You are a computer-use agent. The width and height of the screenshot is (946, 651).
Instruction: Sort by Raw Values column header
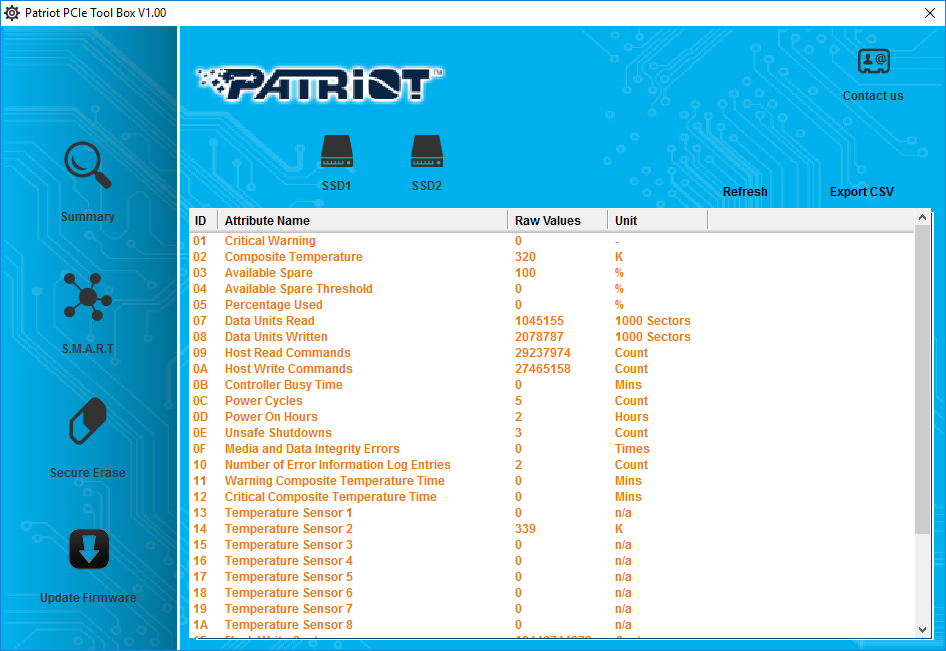(x=557, y=221)
